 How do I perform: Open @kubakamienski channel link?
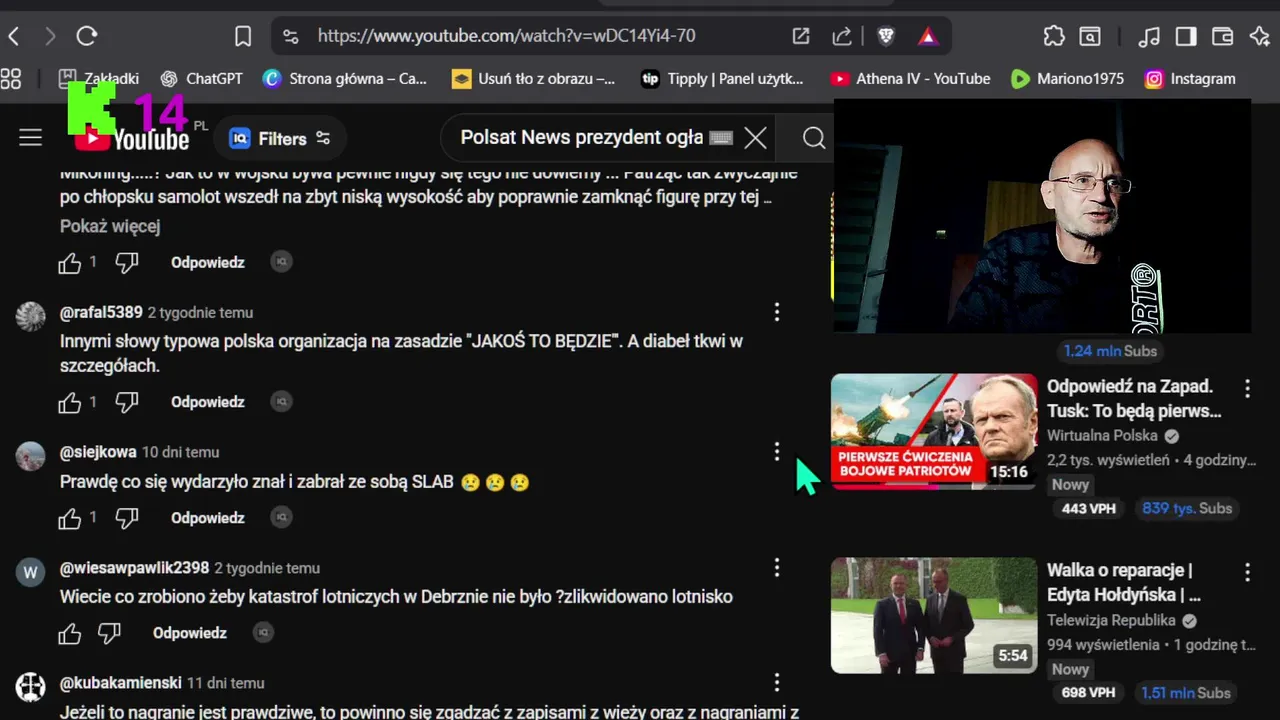point(120,683)
